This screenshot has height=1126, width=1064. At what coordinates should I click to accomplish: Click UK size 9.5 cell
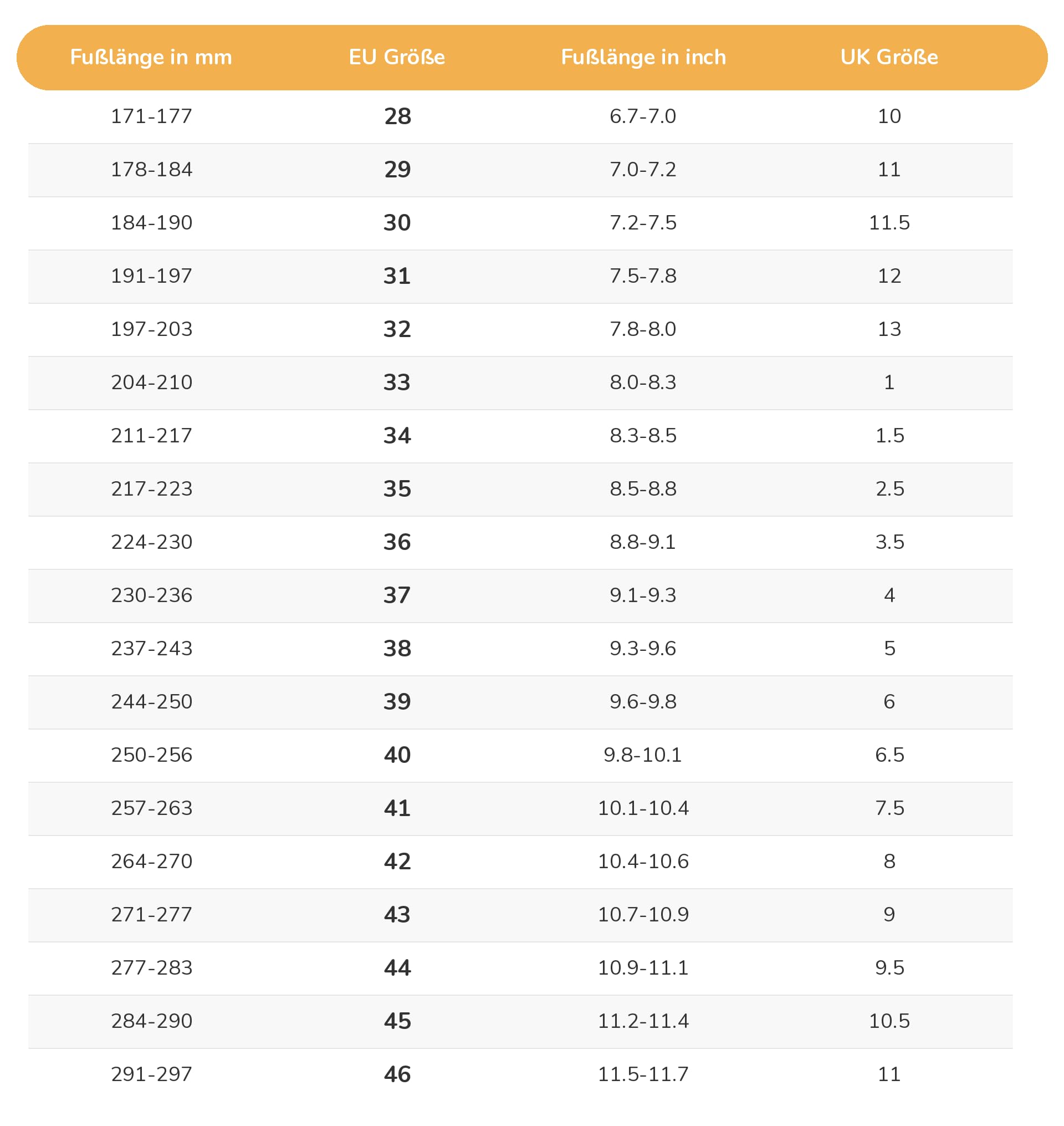coord(889,967)
